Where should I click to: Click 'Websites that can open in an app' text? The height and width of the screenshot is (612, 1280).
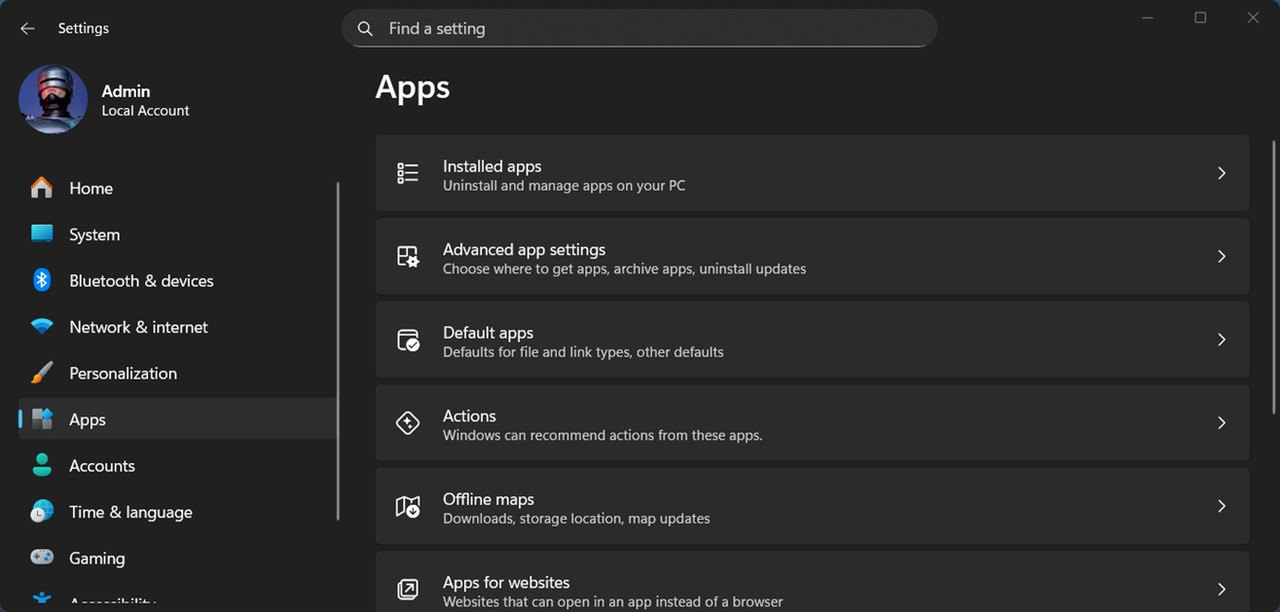[613, 602]
